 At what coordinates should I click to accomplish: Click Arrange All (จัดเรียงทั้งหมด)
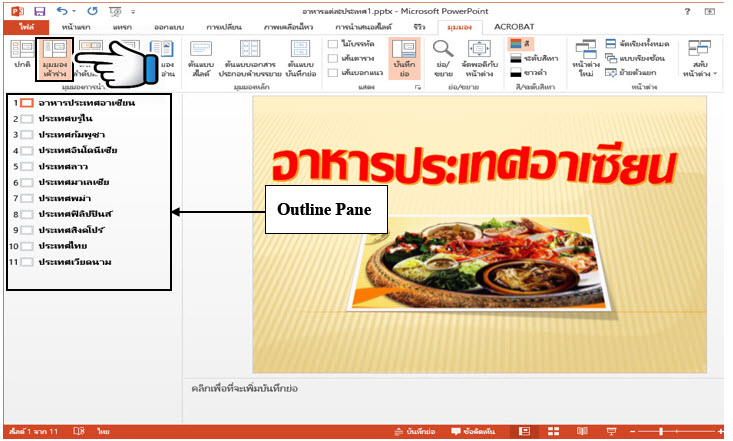point(637,44)
